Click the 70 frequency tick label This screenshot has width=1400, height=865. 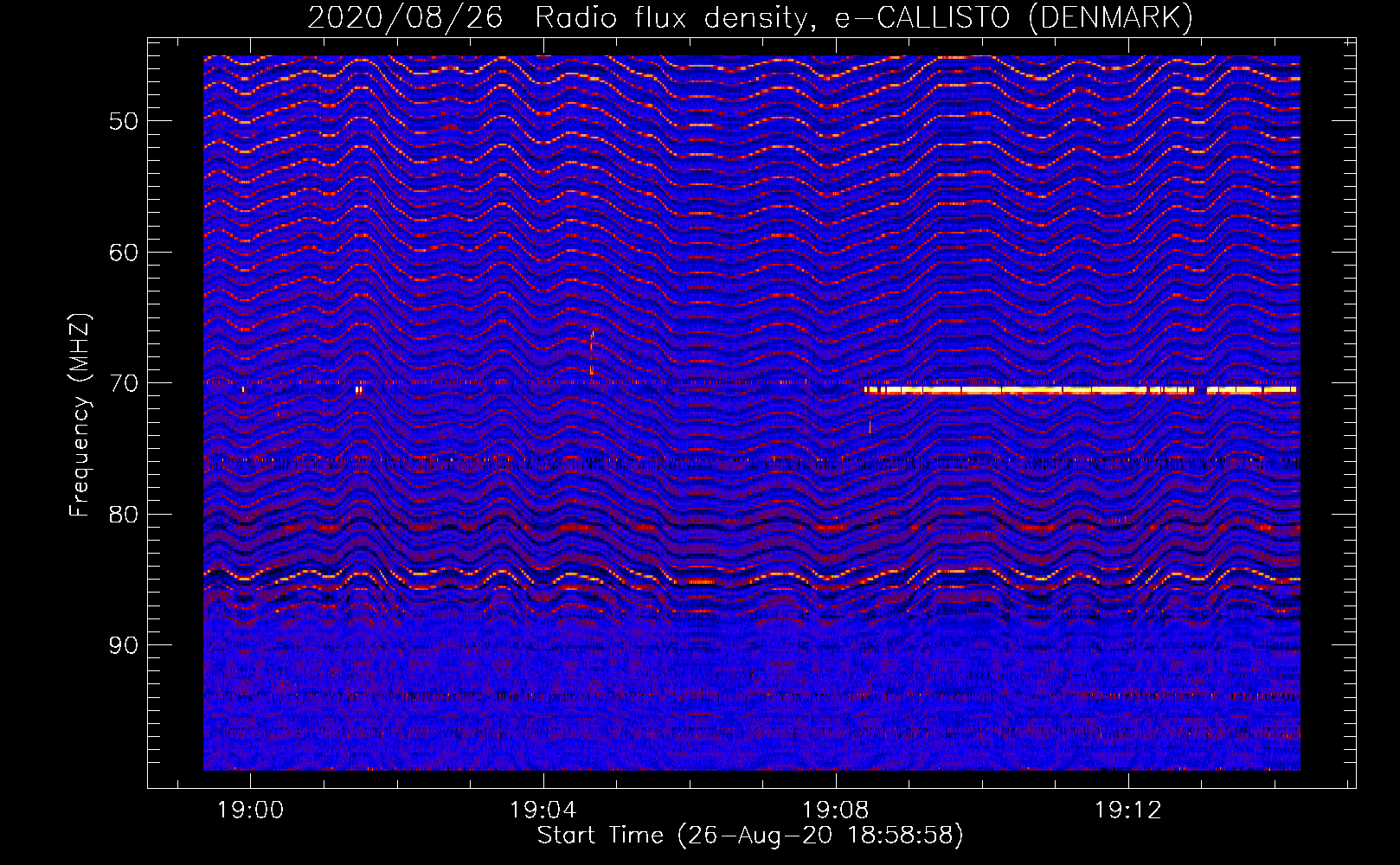[124, 383]
